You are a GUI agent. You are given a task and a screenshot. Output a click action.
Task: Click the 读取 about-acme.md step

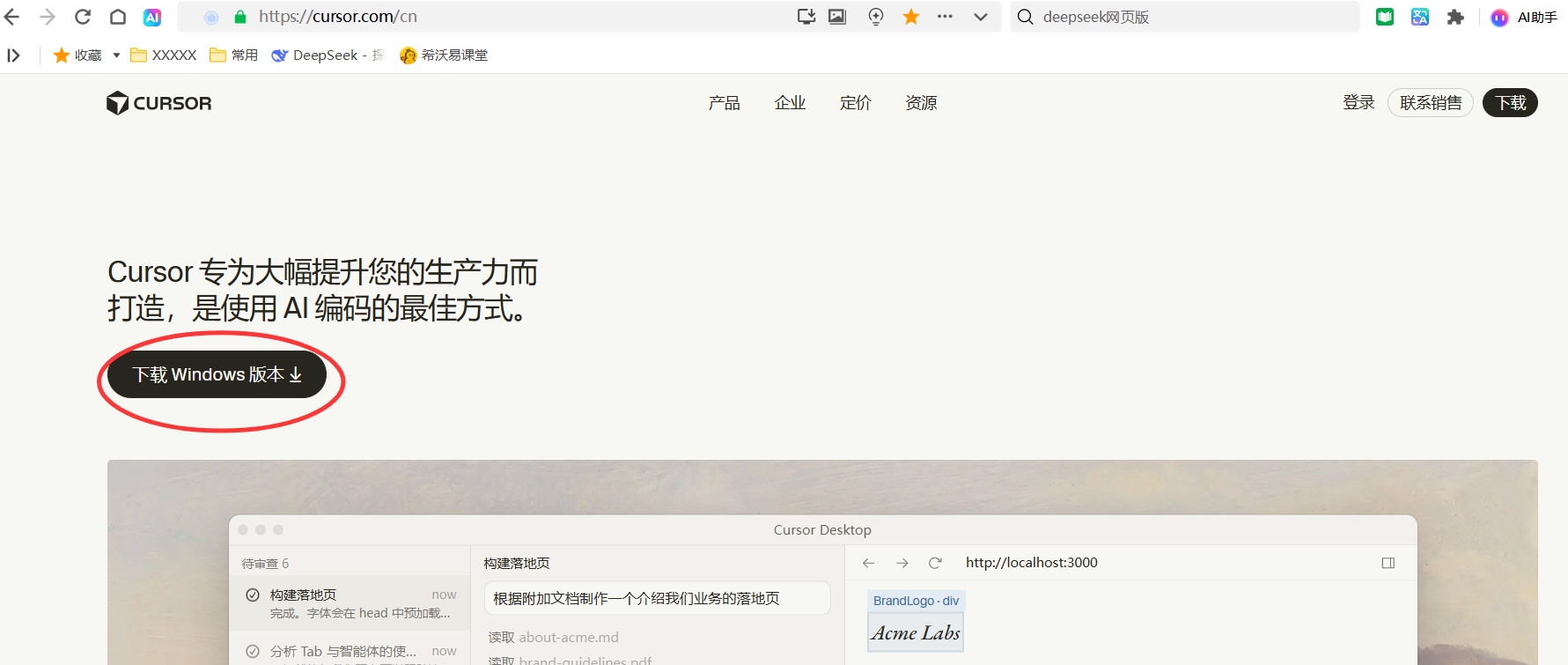554,638
